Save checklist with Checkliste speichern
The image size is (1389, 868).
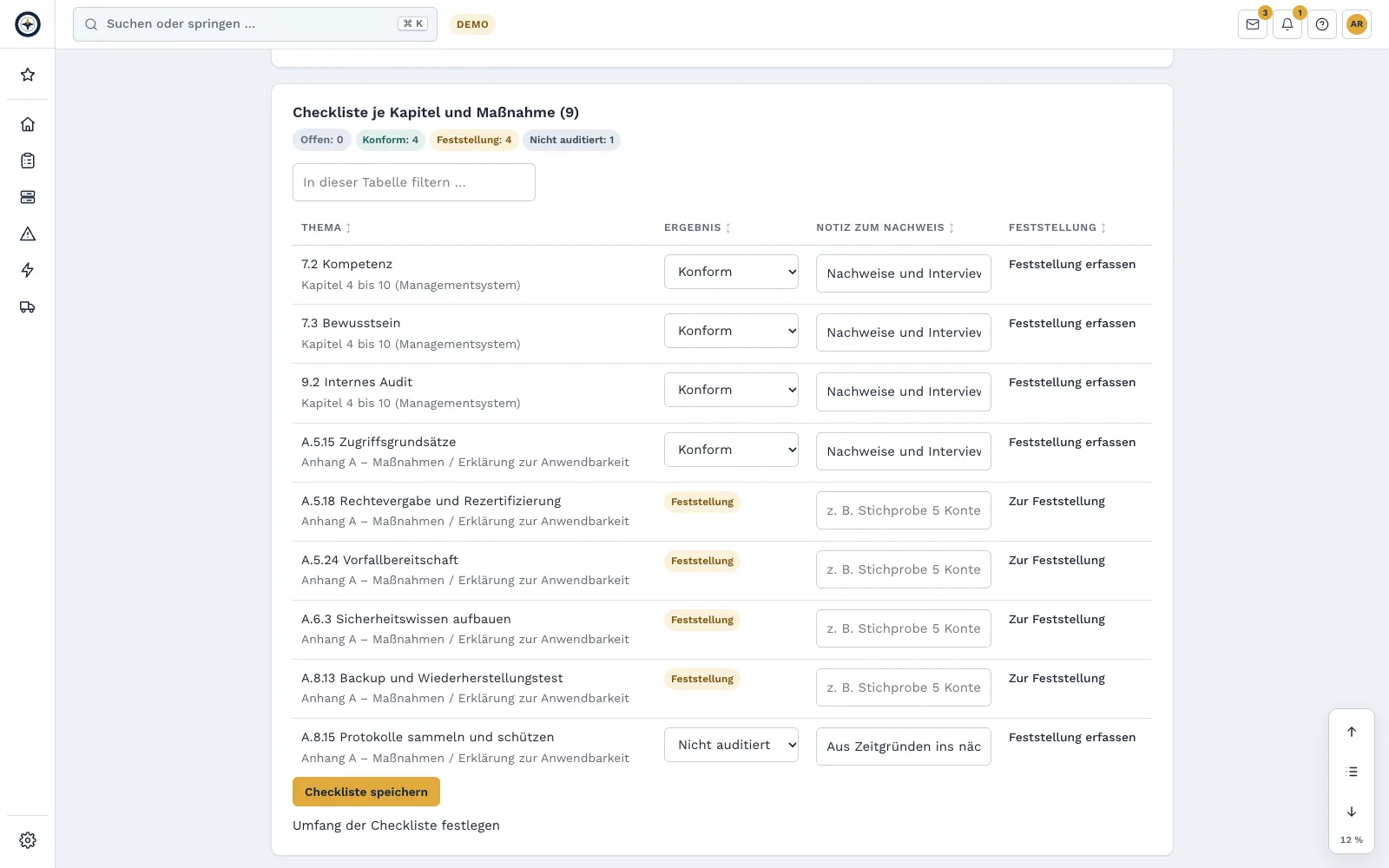[366, 792]
